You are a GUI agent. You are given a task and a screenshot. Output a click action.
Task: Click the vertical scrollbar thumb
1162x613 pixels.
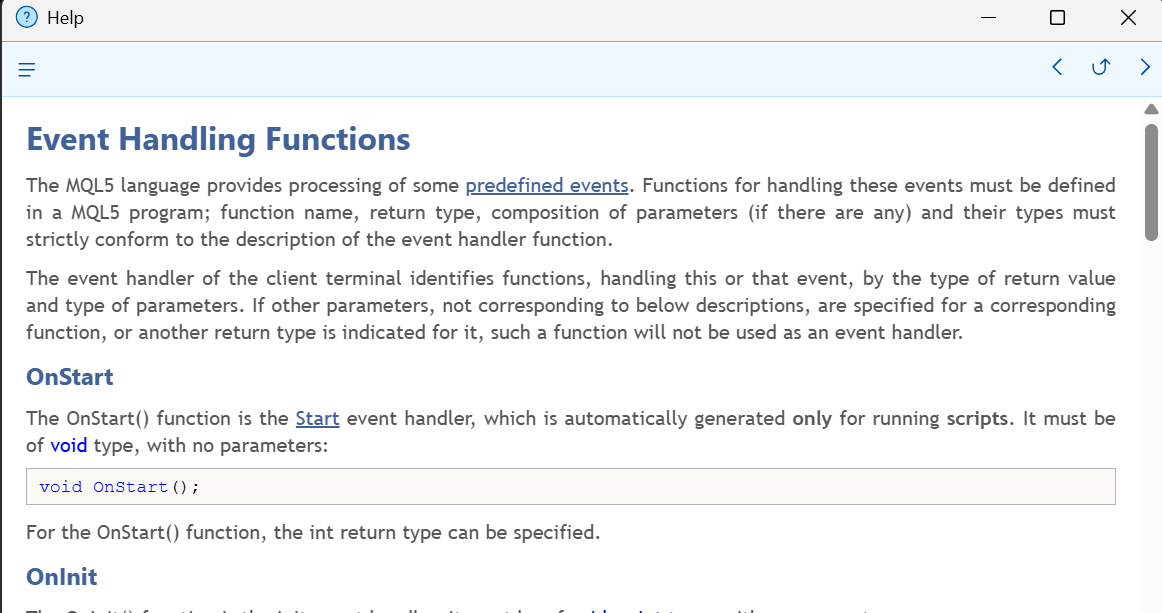[x=1151, y=180]
